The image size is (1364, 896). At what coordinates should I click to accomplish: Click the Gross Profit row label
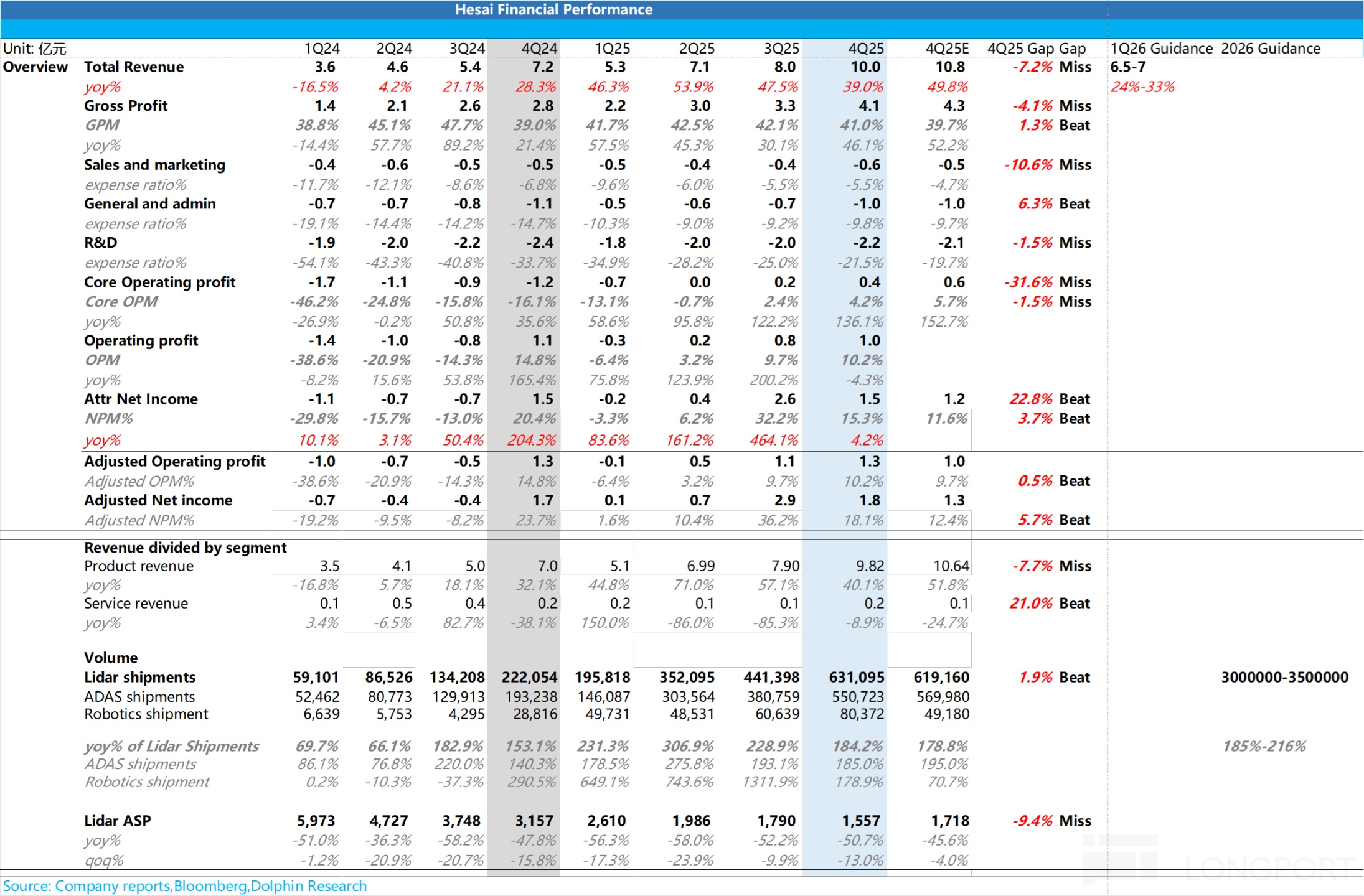pos(126,106)
